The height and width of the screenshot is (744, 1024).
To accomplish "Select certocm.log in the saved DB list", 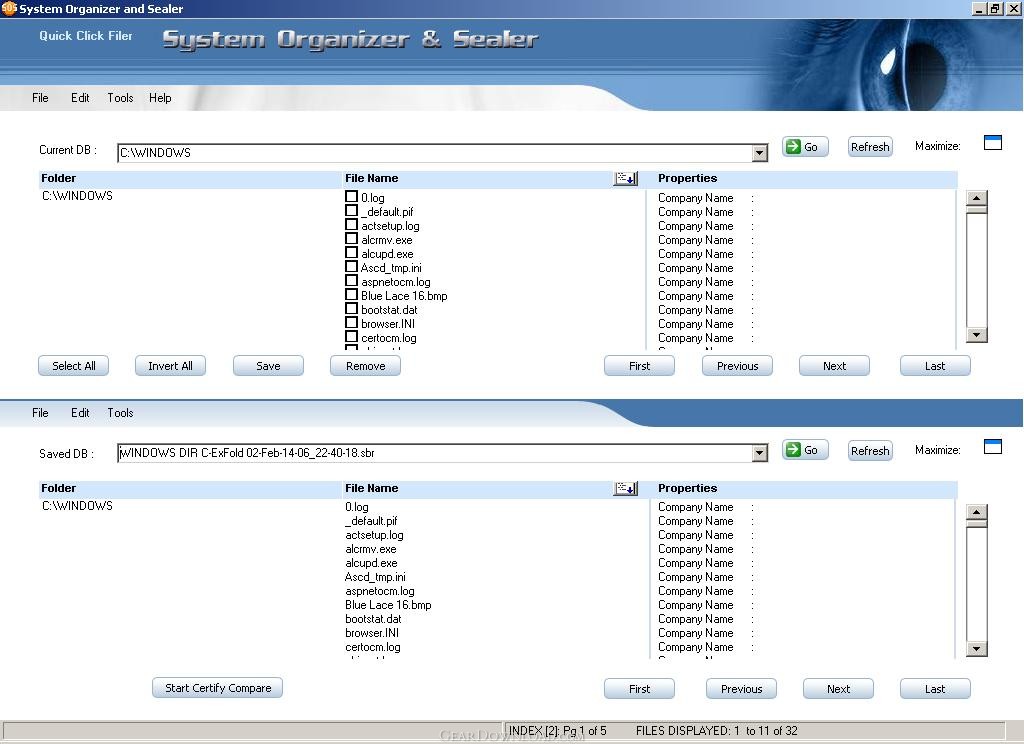I will pos(372,647).
